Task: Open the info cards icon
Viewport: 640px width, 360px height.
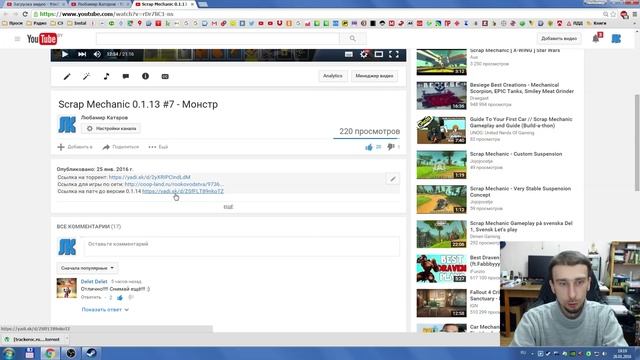Action: (145, 76)
